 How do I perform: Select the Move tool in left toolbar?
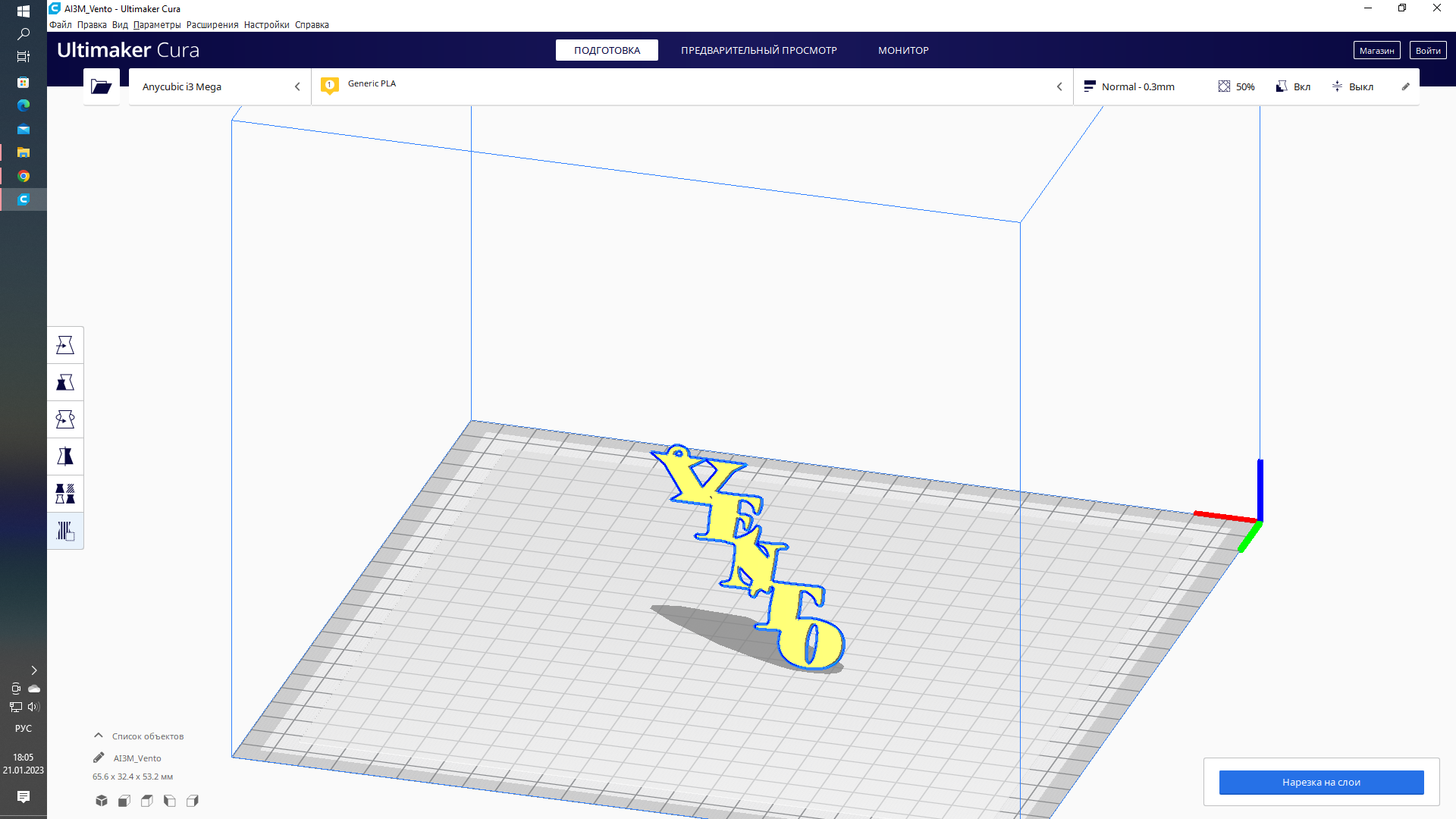coord(65,346)
